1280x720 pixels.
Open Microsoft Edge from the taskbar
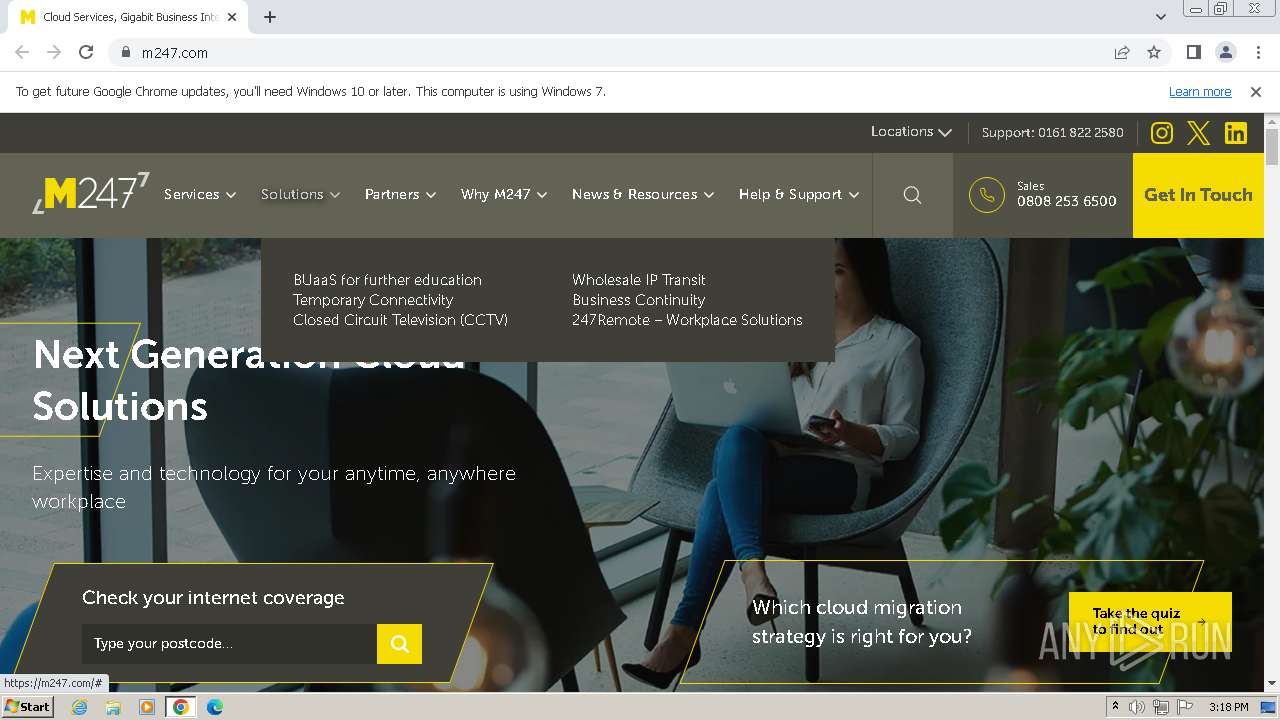click(214, 707)
